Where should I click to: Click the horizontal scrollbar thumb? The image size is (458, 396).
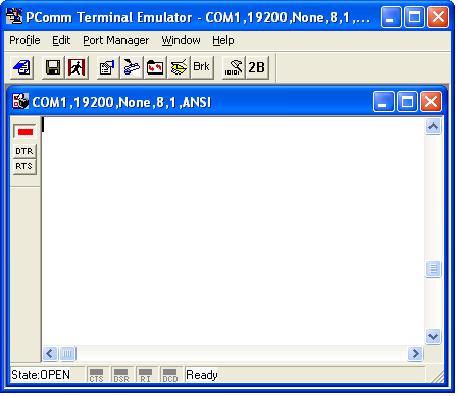coord(68,353)
